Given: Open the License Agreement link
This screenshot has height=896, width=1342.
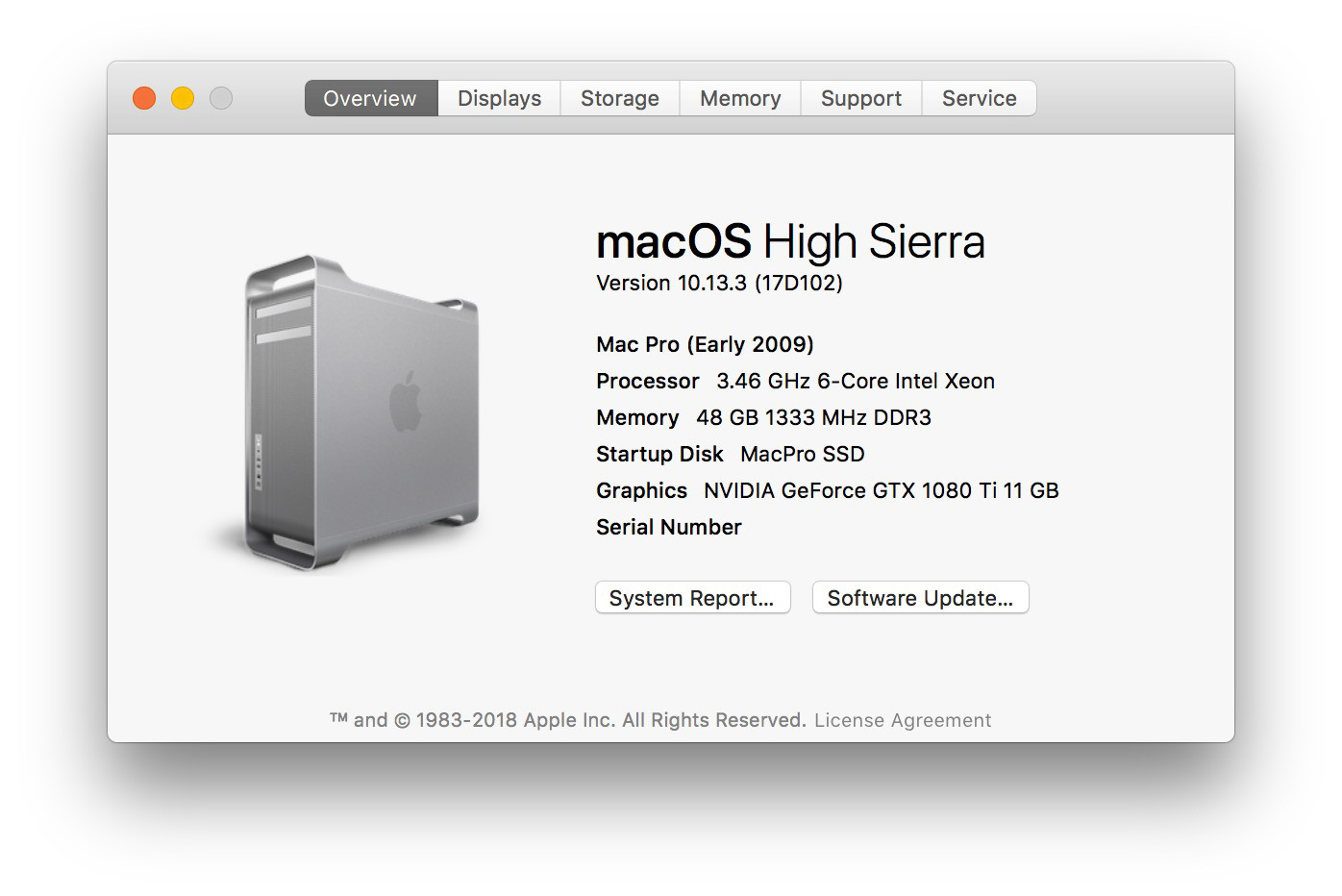Looking at the screenshot, I should [x=903, y=720].
